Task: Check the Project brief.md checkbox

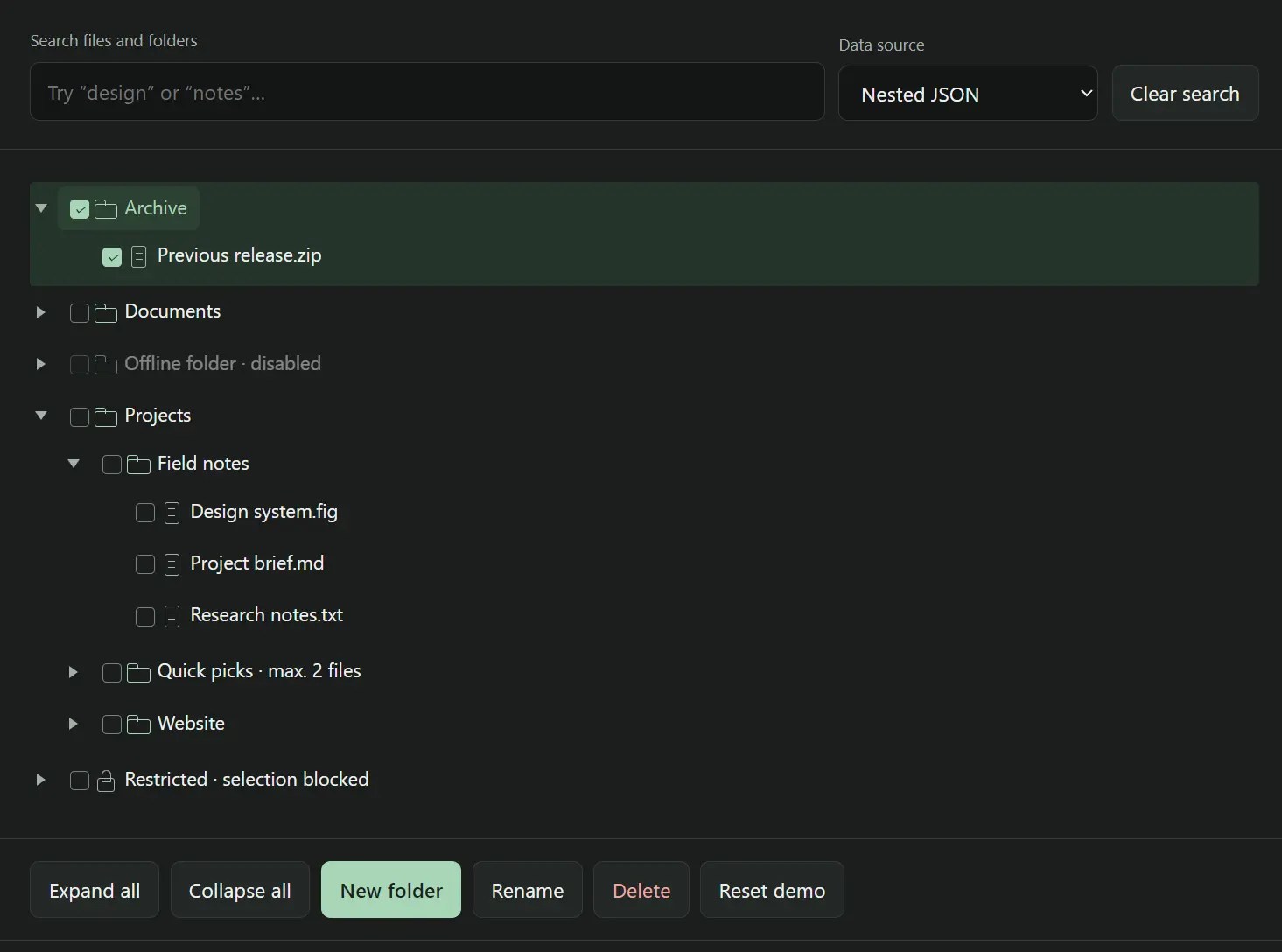Action: pos(145,564)
